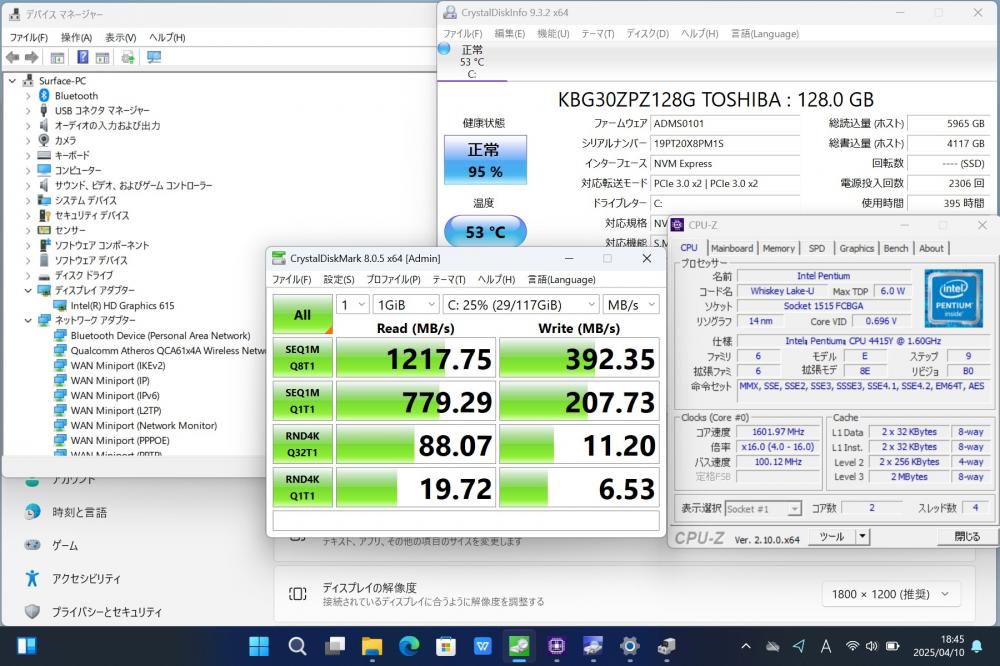The height and width of the screenshot is (666, 1000).
Task: Select the セキュリティ デバイス icon
Action: pyautogui.click(x=44, y=215)
